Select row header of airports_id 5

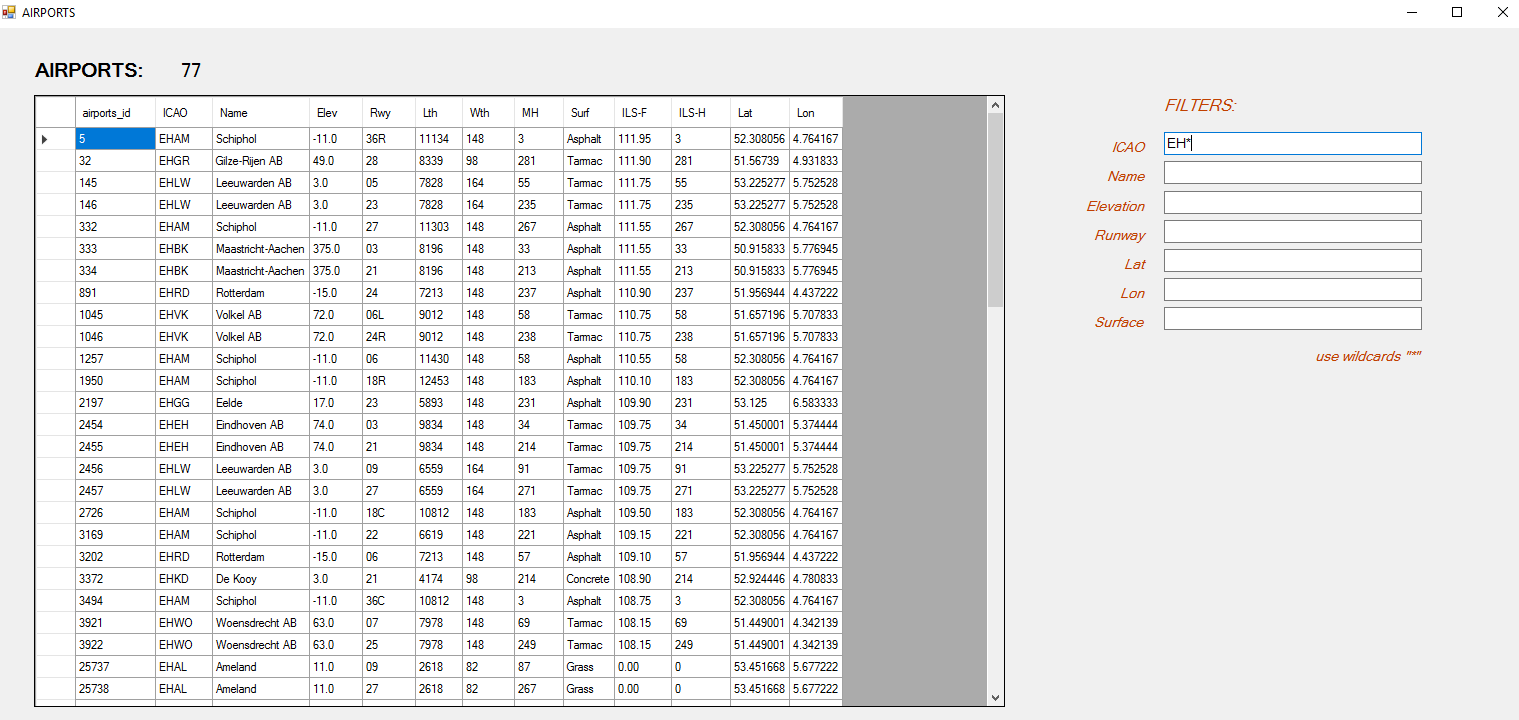(x=55, y=139)
